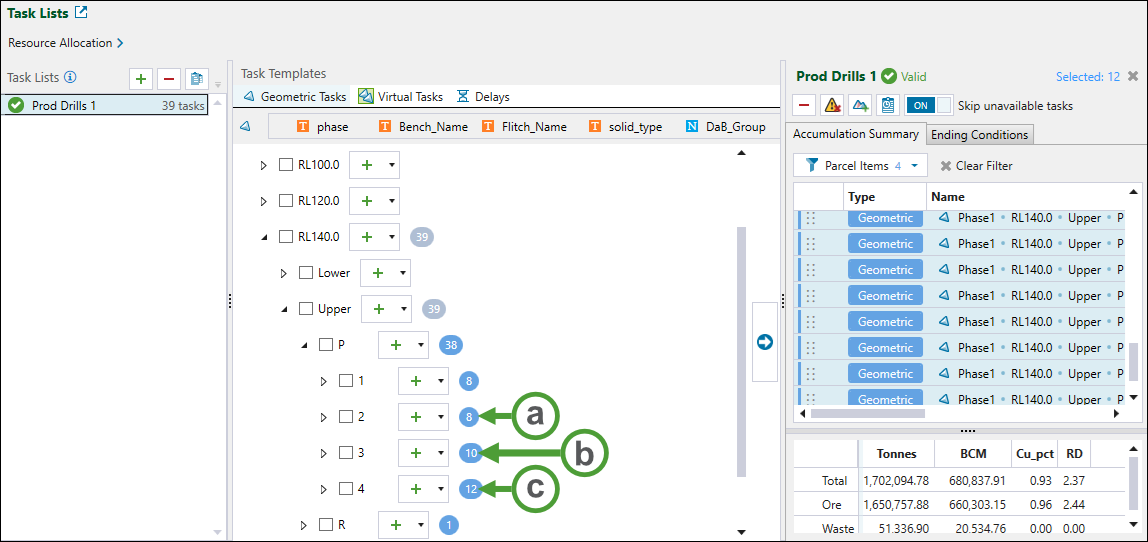Select Prod Drills 1 task list
Screen dimensions: 1148x542
(64, 105)
